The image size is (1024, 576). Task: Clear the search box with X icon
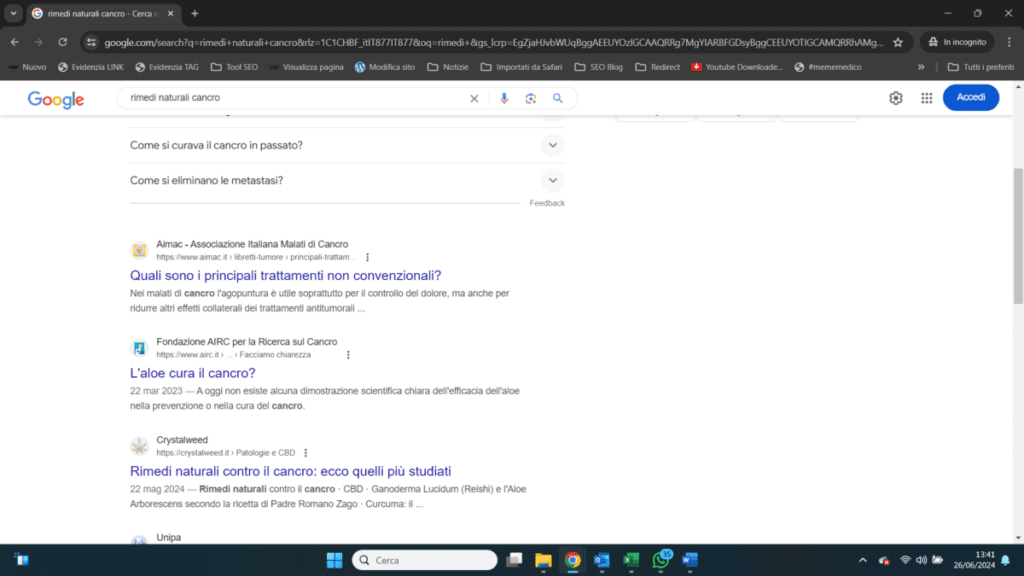[474, 98]
